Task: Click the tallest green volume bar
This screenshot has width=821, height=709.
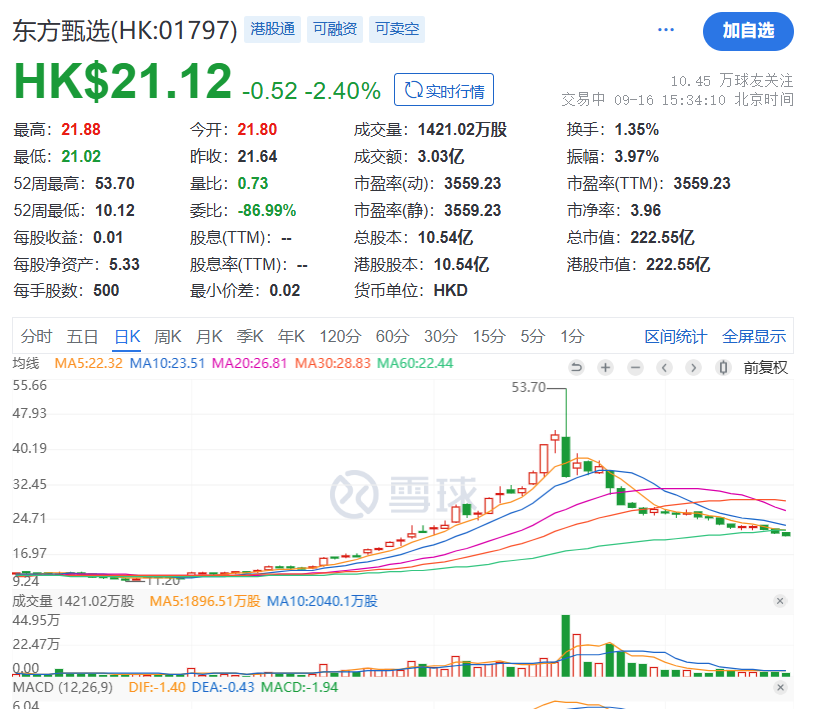Action: pos(565,645)
